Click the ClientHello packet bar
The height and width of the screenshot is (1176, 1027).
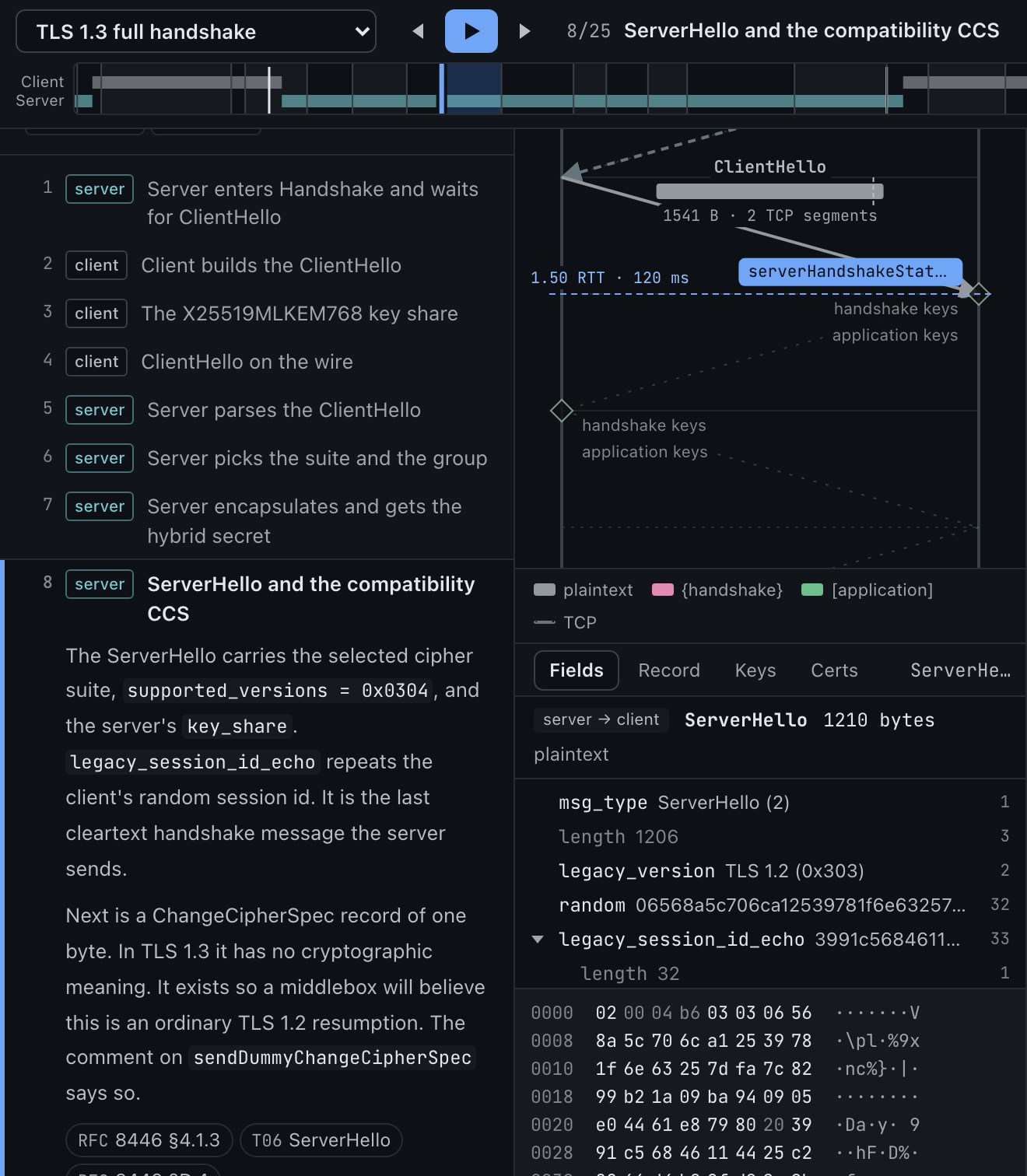point(769,191)
